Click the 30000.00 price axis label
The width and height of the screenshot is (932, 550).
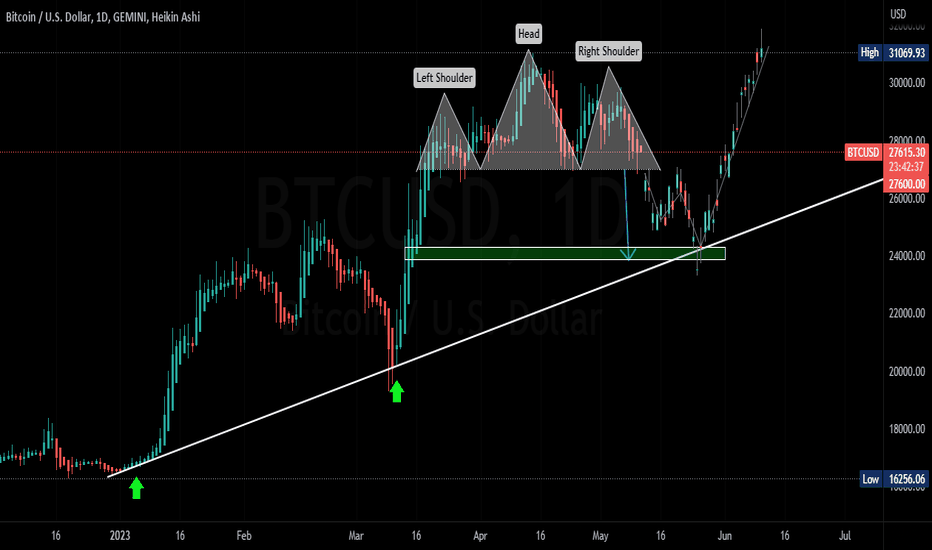click(x=906, y=83)
